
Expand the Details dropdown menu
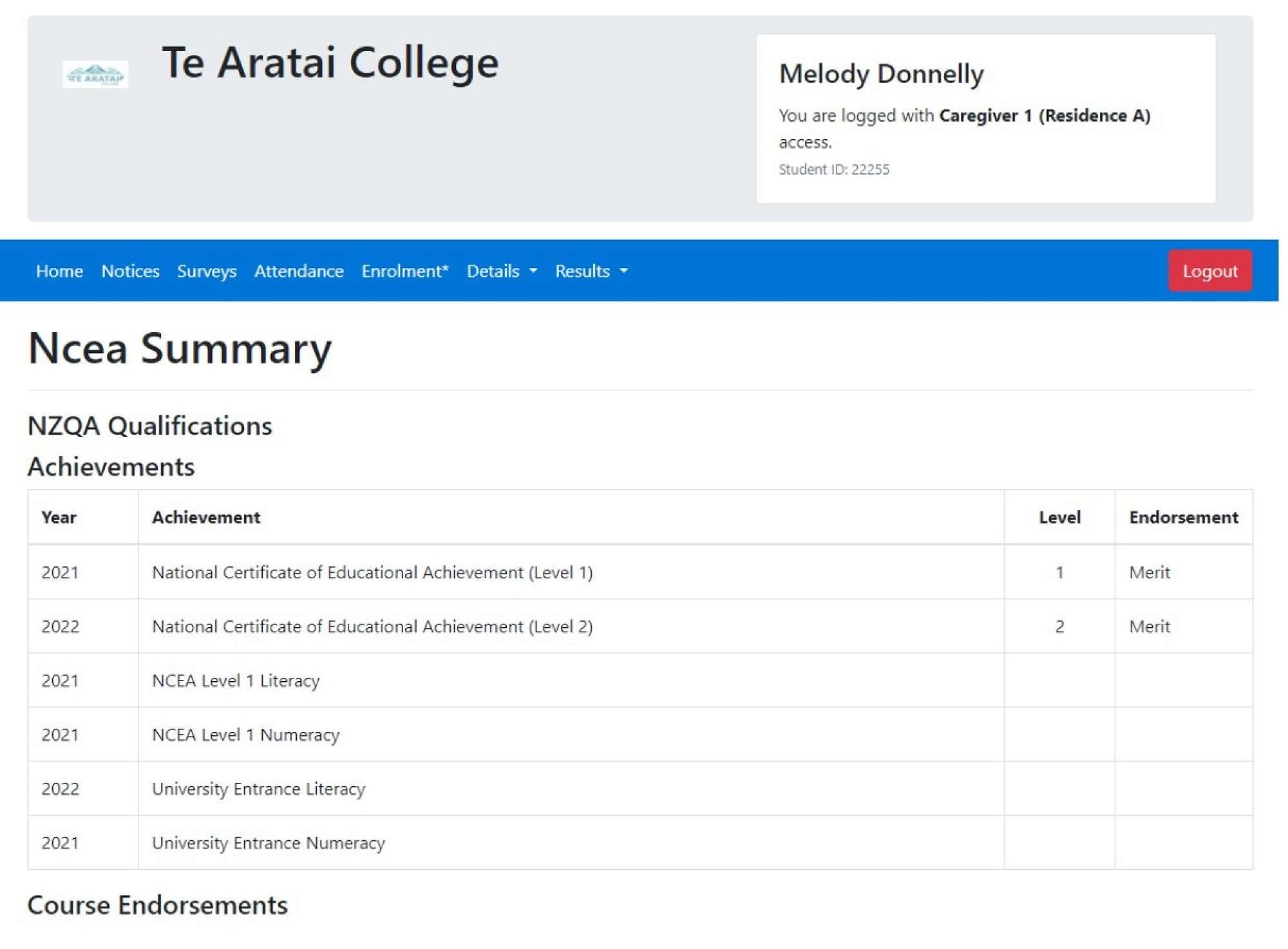(x=493, y=271)
